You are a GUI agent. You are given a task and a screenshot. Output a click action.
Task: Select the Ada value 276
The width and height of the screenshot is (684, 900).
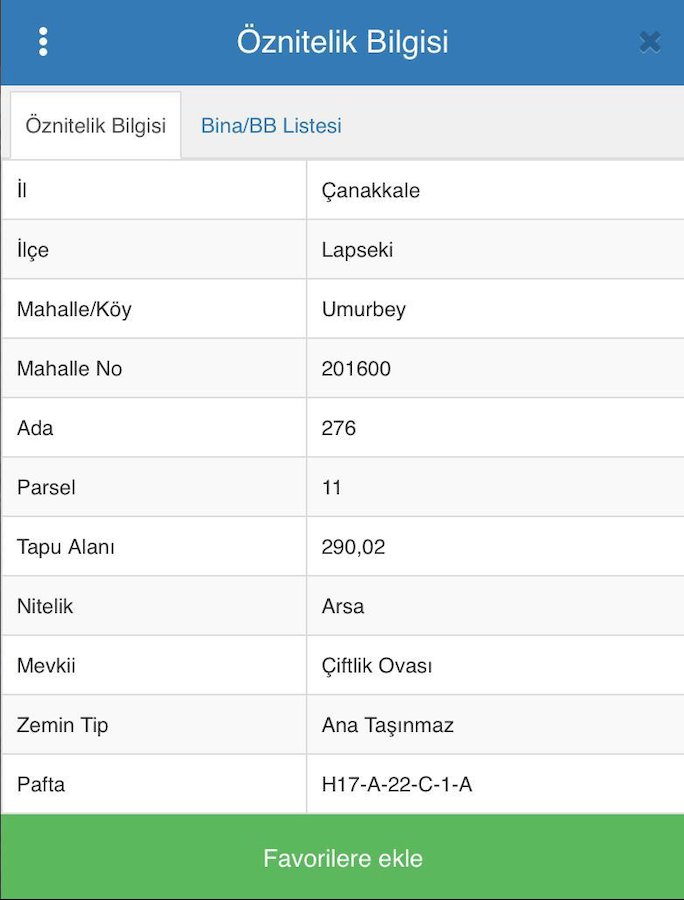339,428
